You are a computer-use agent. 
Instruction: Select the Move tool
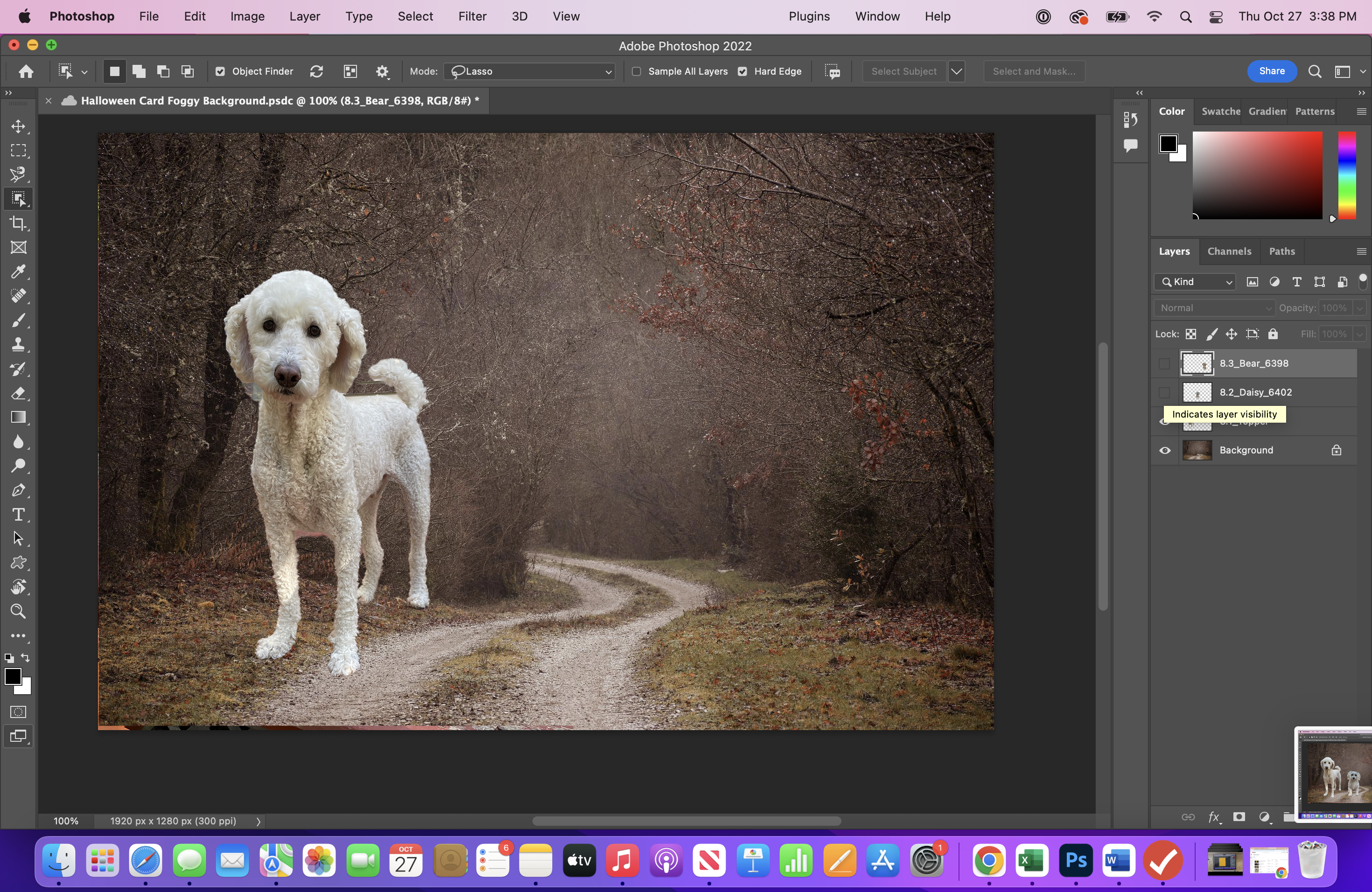point(19,127)
